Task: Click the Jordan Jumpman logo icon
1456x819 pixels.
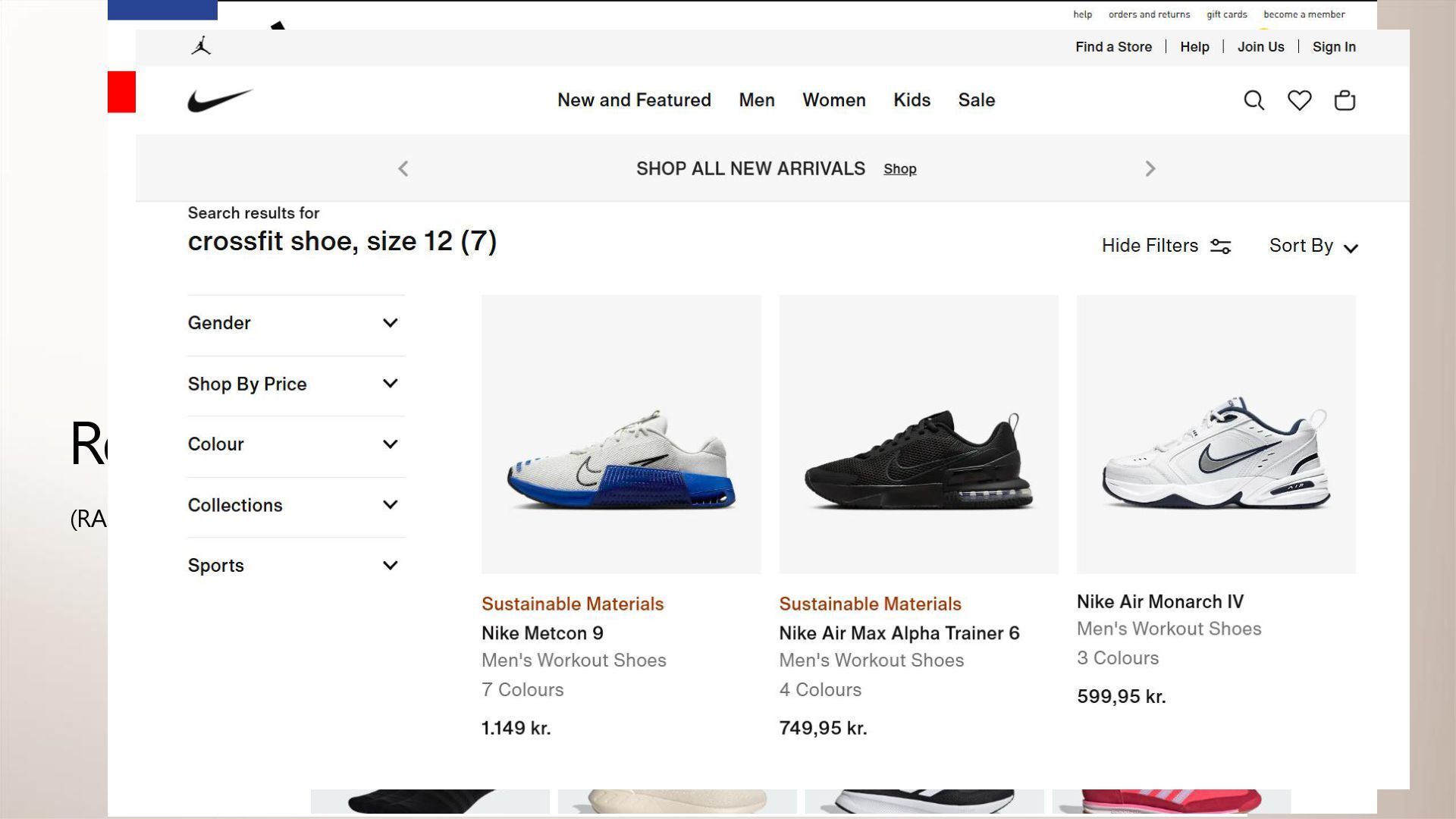Action: click(x=201, y=46)
